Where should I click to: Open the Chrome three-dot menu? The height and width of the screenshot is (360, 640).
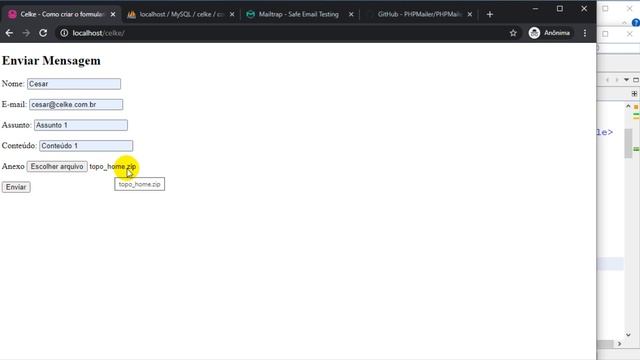click(585, 33)
